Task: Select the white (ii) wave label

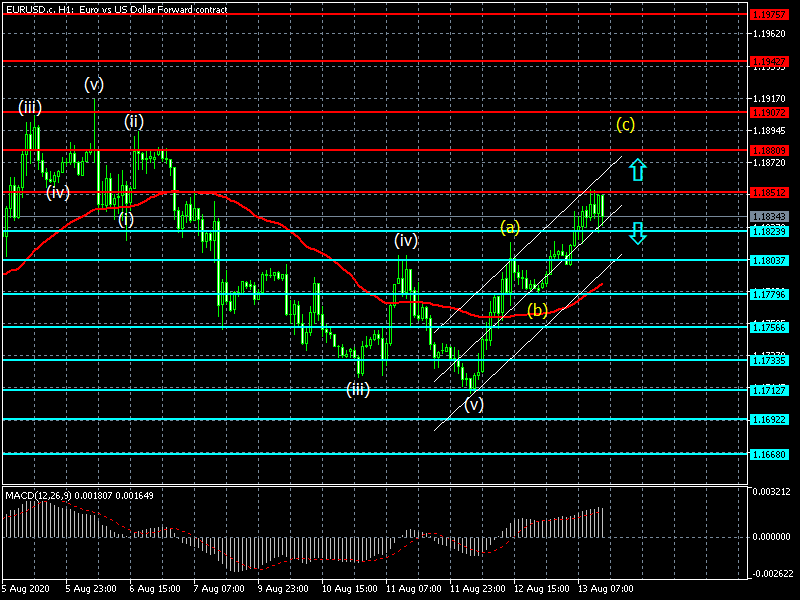Action: point(134,121)
